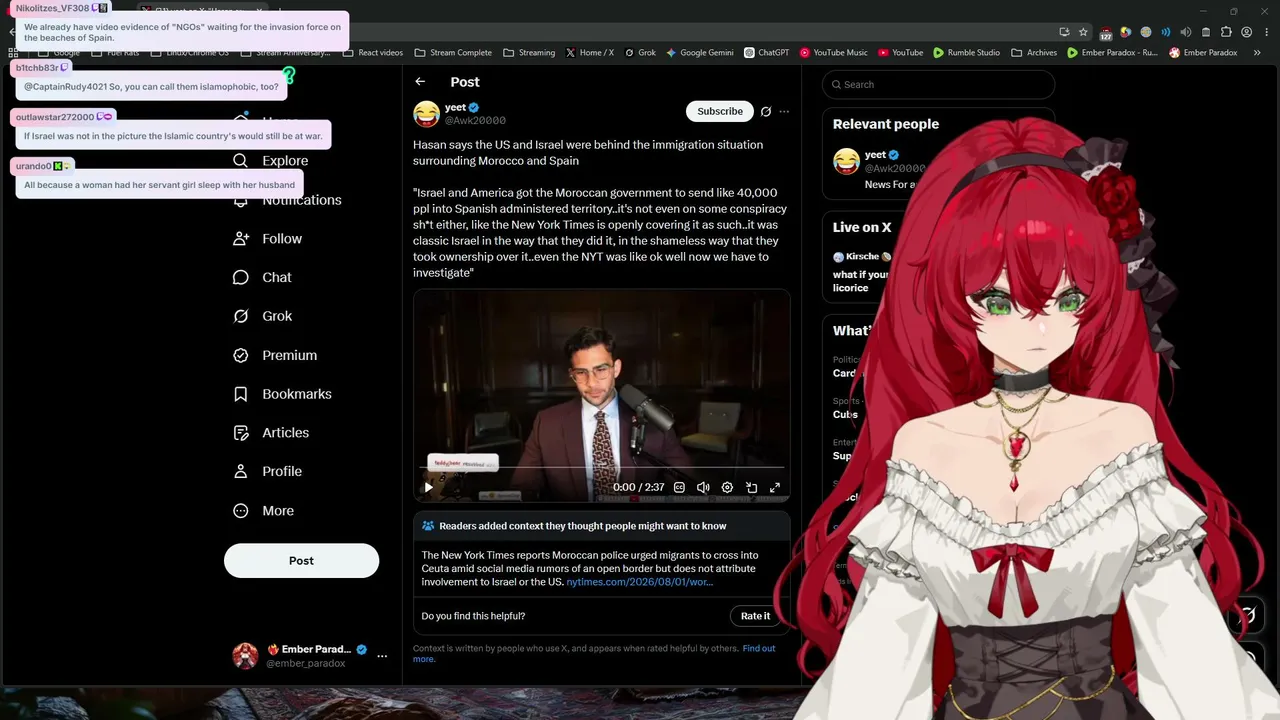Click the 'Live on X' heading
The image size is (1280, 720).
click(x=862, y=227)
